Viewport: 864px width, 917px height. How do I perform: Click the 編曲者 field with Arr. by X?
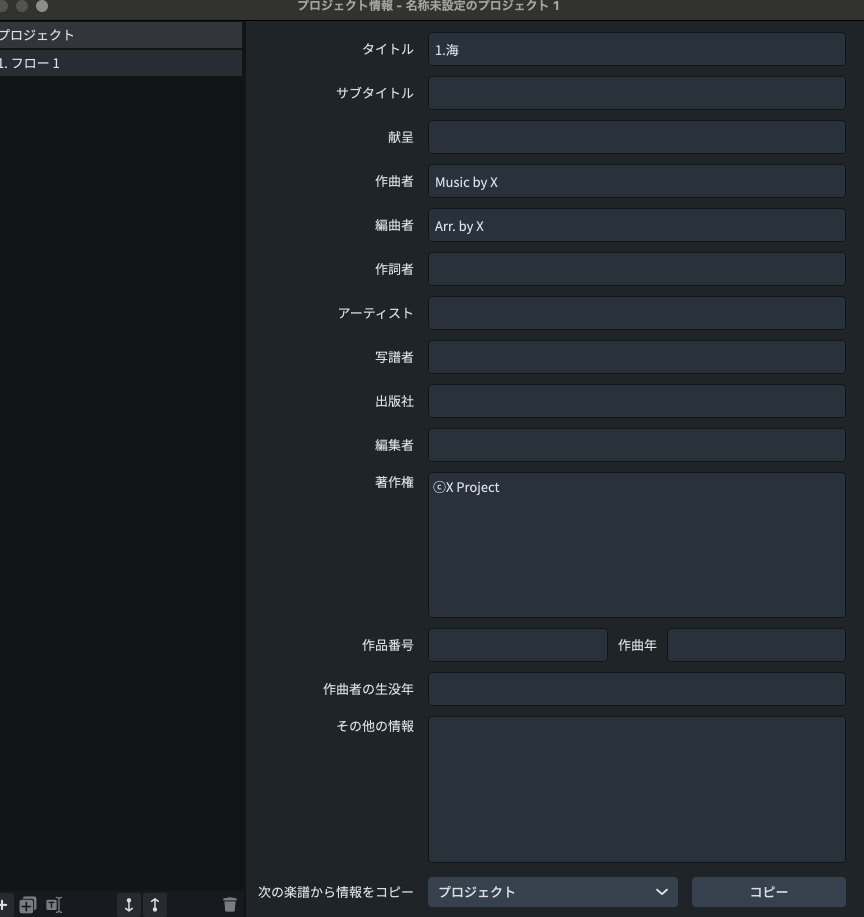(x=636, y=226)
